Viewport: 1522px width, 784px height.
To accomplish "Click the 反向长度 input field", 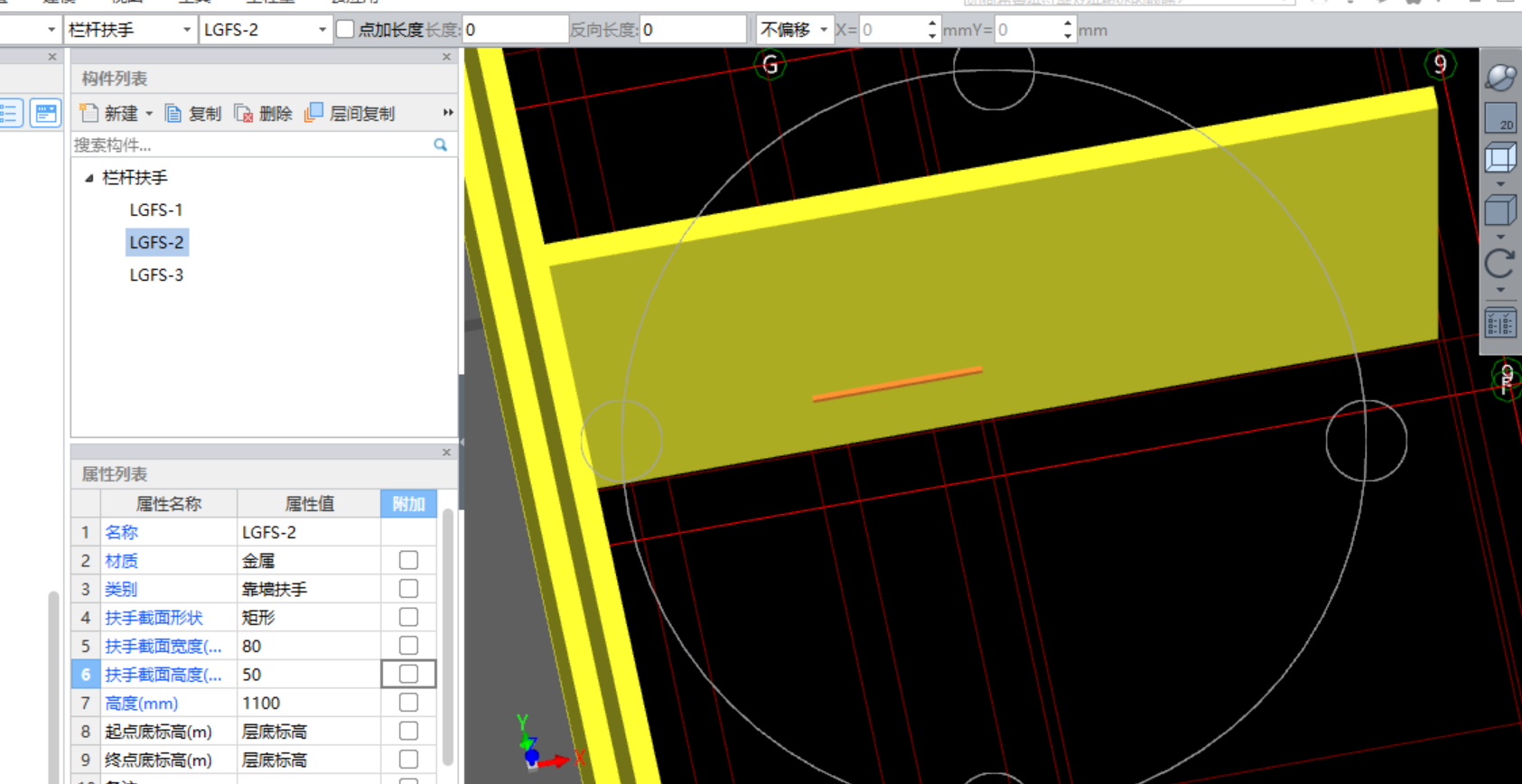I will 693,30.
